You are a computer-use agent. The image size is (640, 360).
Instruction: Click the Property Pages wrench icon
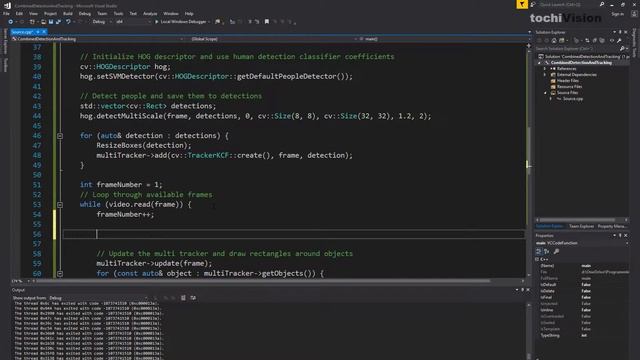[x=556, y=251]
